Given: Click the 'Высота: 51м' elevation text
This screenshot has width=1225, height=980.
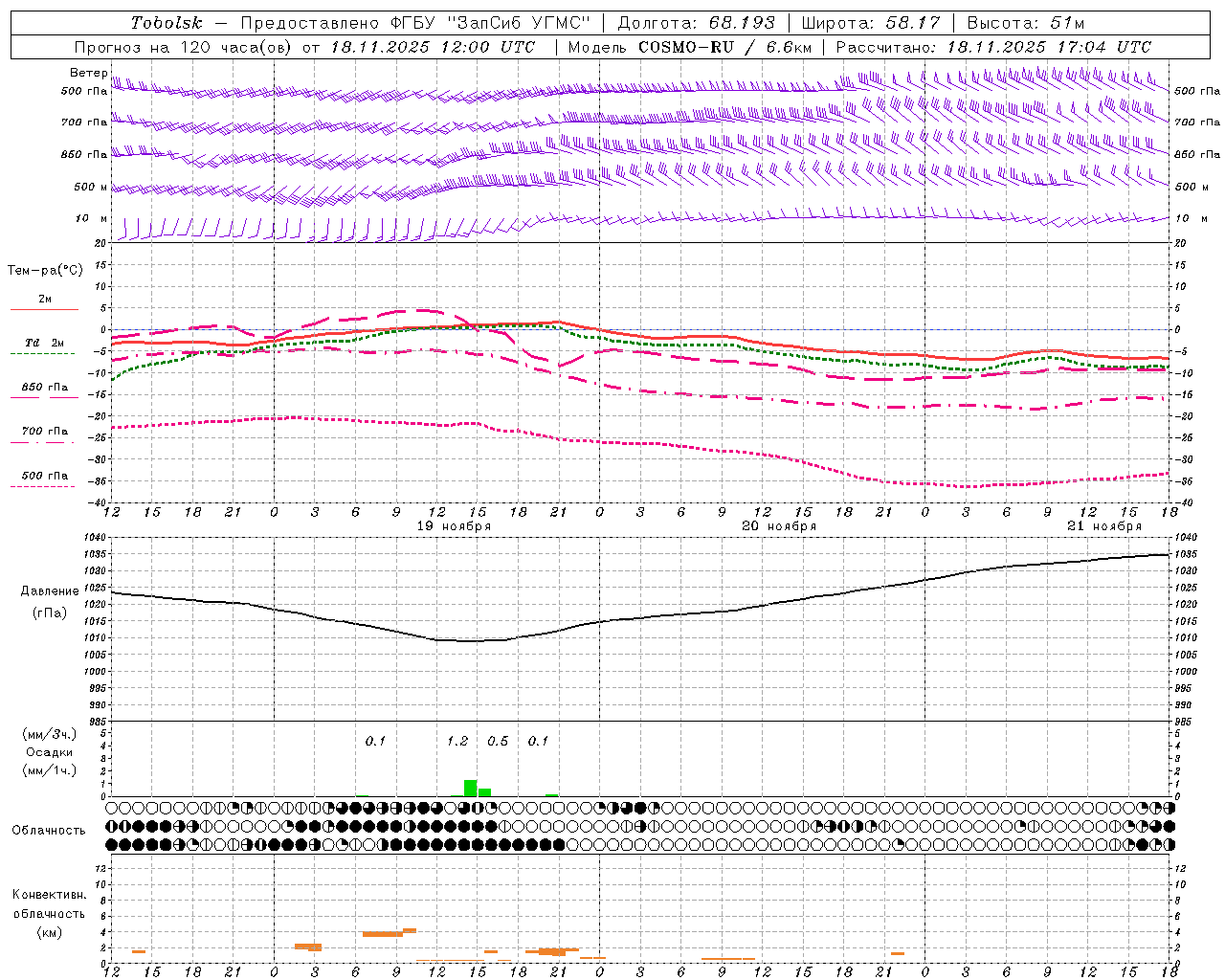Looking at the screenshot, I should pos(1025,23).
